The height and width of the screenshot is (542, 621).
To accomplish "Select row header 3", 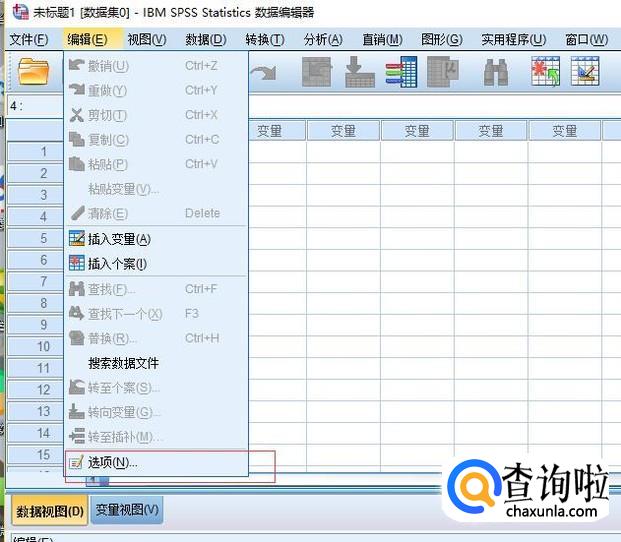I will pos(36,195).
